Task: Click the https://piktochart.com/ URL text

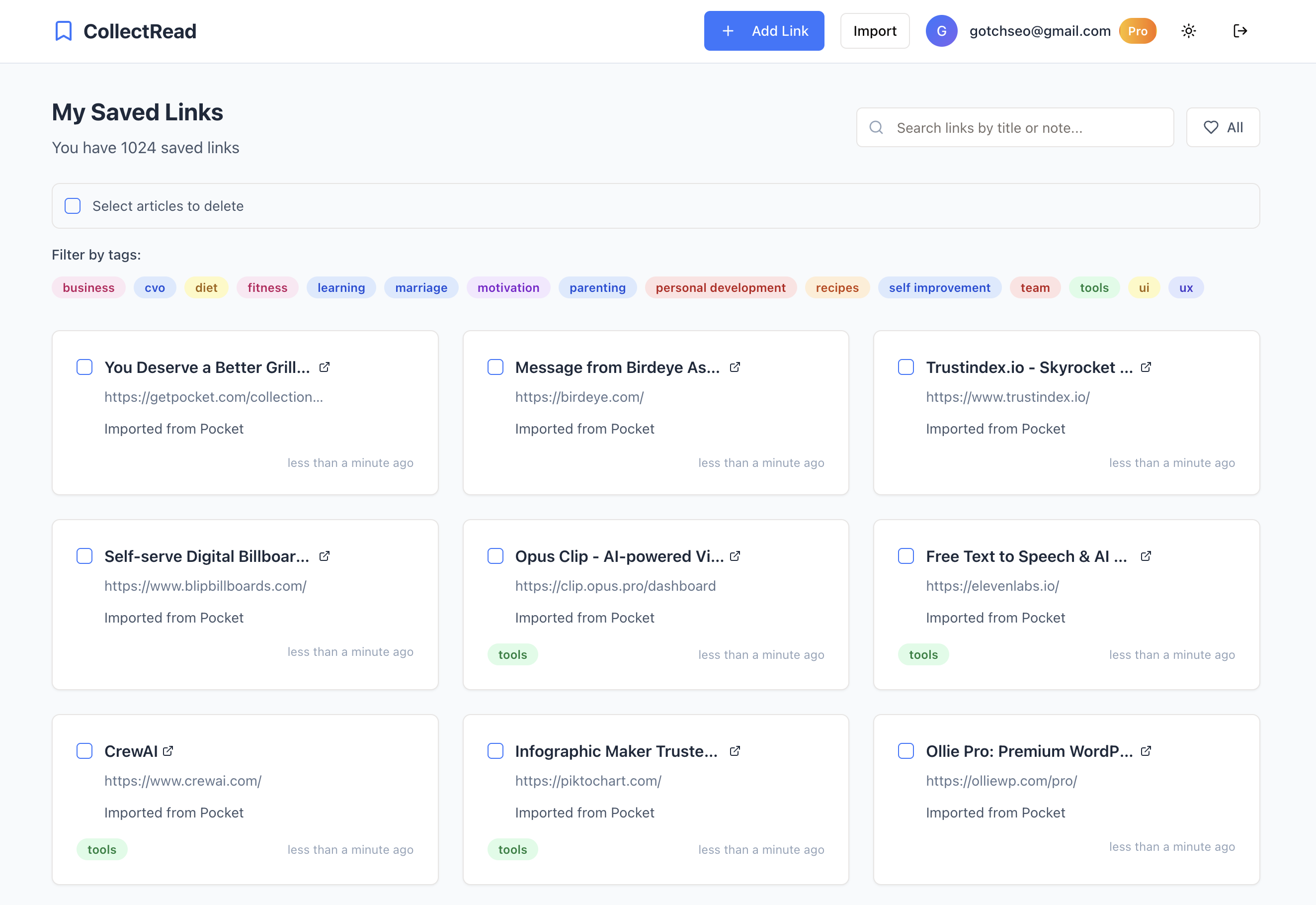Action: pyautogui.click(x=588, y=781)
